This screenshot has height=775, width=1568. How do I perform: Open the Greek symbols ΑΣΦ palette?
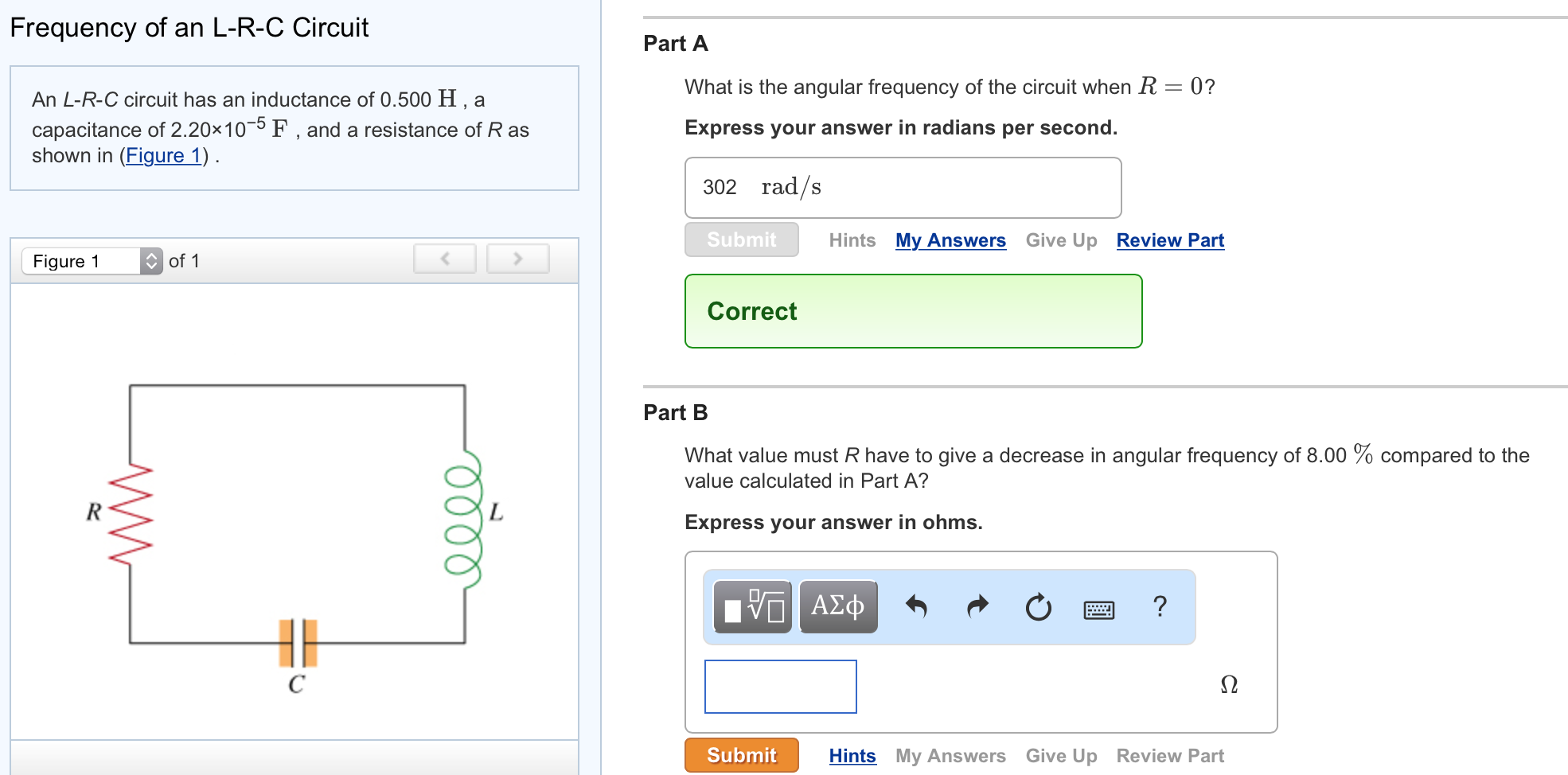coord(838,607)
